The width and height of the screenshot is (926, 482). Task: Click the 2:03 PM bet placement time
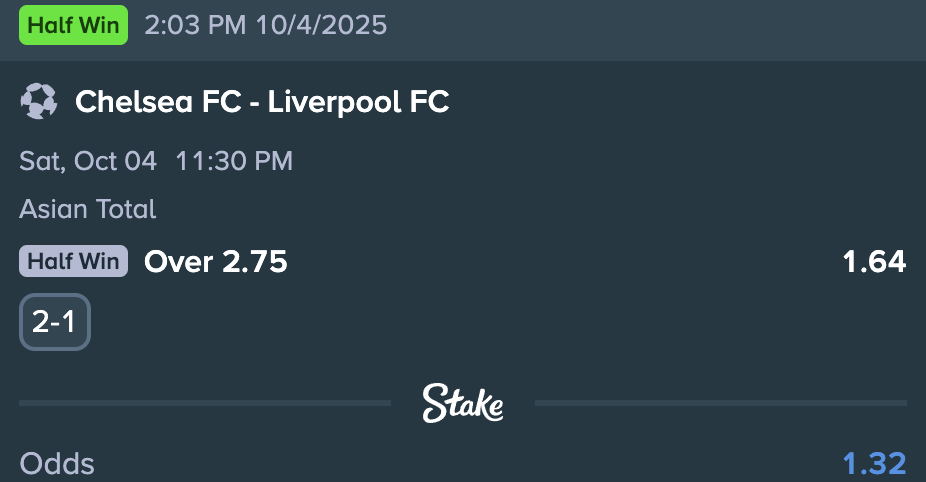[x=195, y=25]
